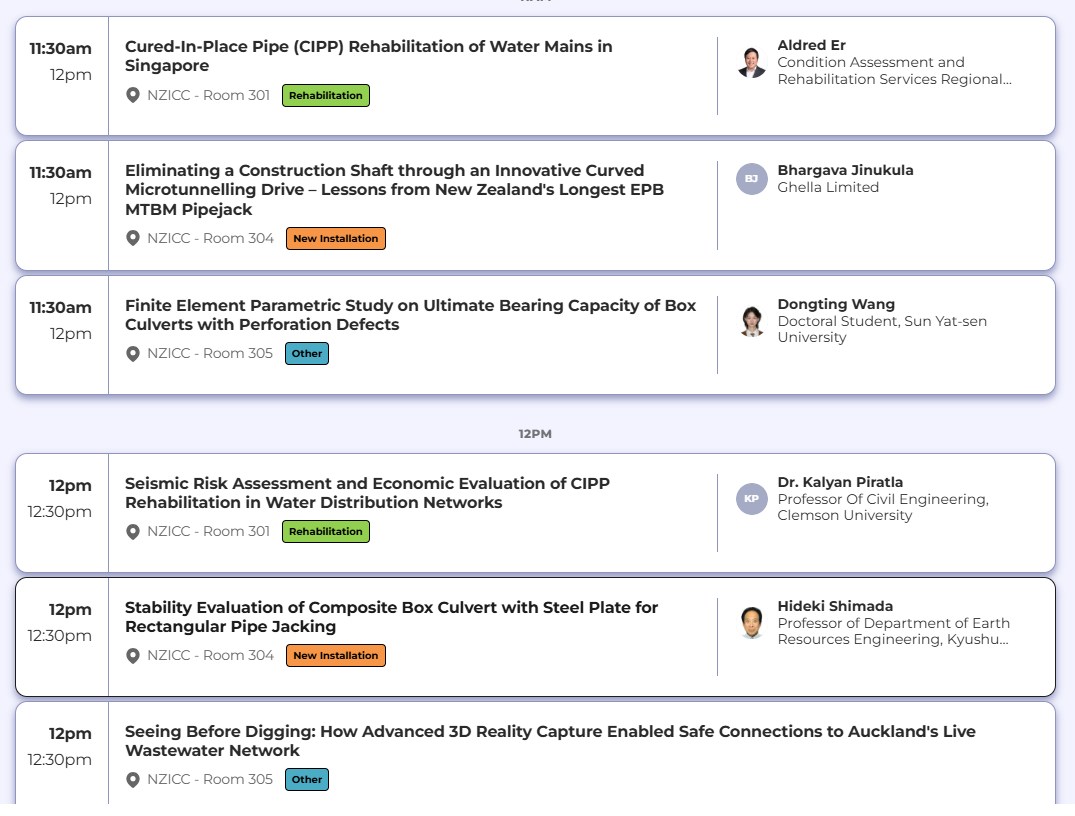Open Dongting Wang's profile photo
1075x816 pixels.
pyautogui.click(x=752, y=321)
